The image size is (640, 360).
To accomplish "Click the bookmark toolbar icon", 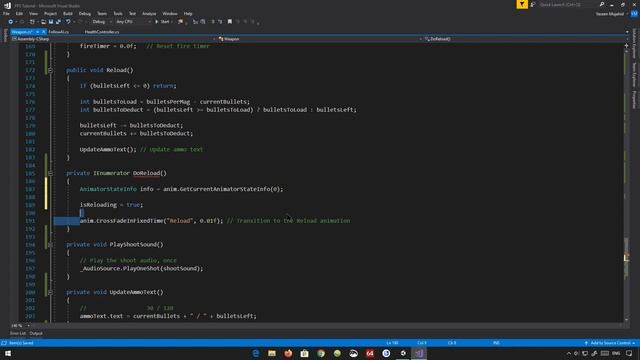I will (230, 22).
